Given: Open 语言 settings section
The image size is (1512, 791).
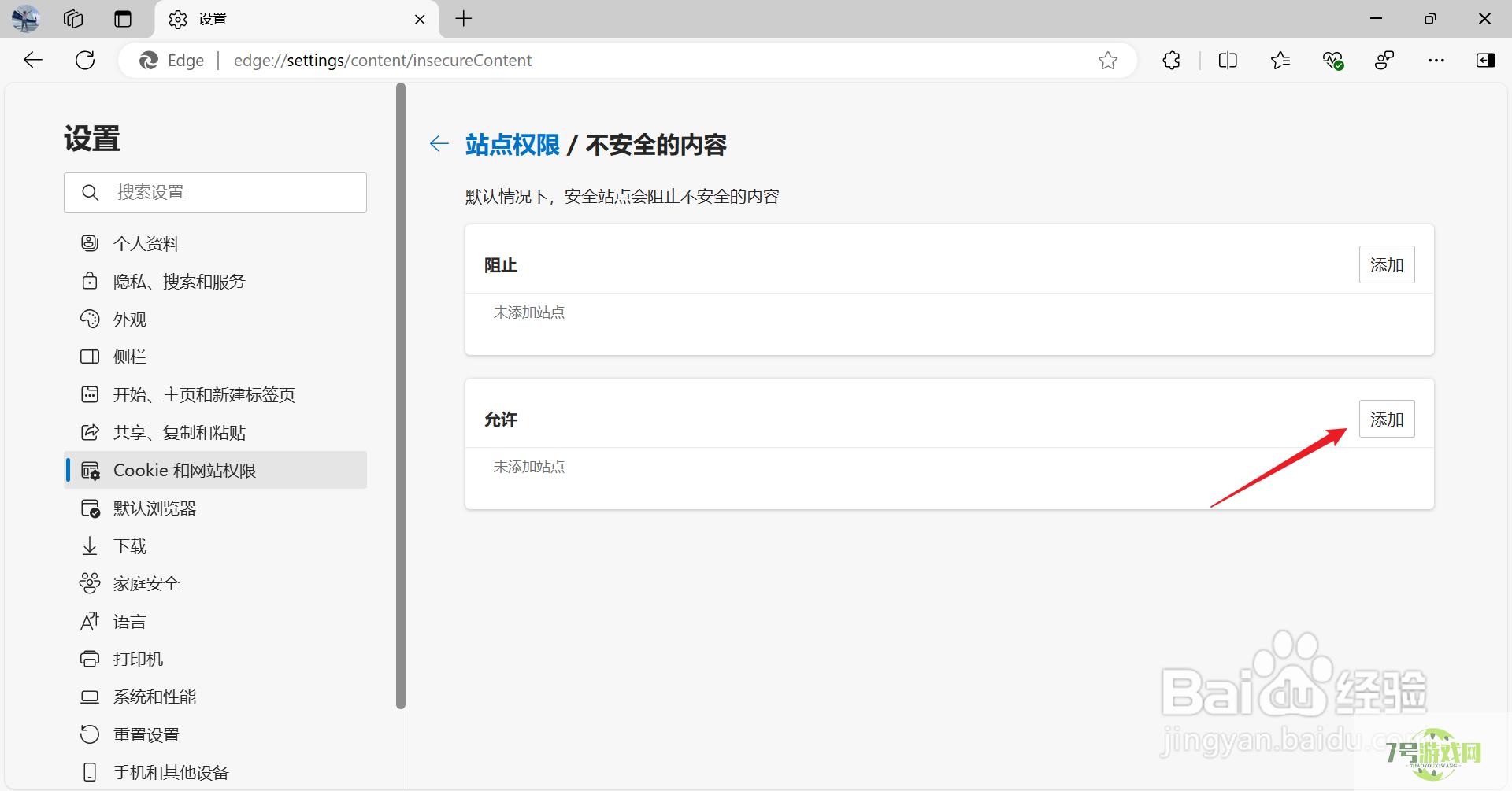Looking at the screenshot, I should pos(215,621).
